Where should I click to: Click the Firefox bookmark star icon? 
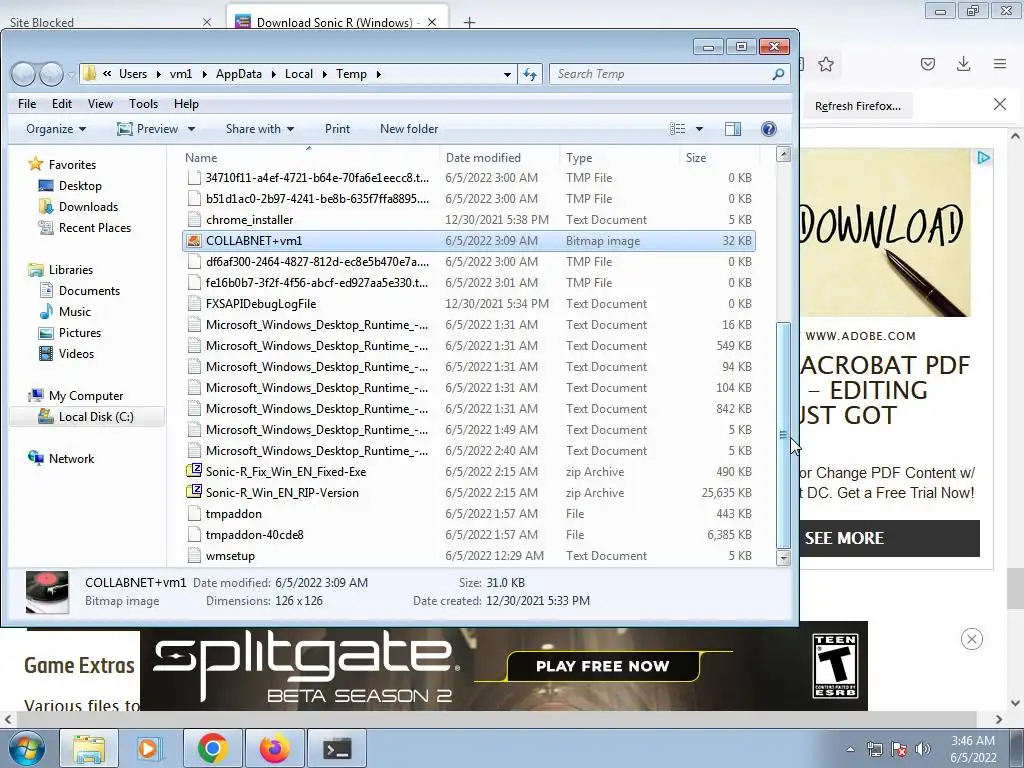[x=826, y=64]
